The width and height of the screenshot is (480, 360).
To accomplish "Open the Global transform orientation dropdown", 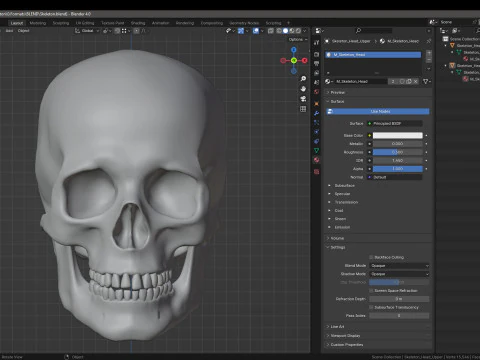I will coord(87,31).
